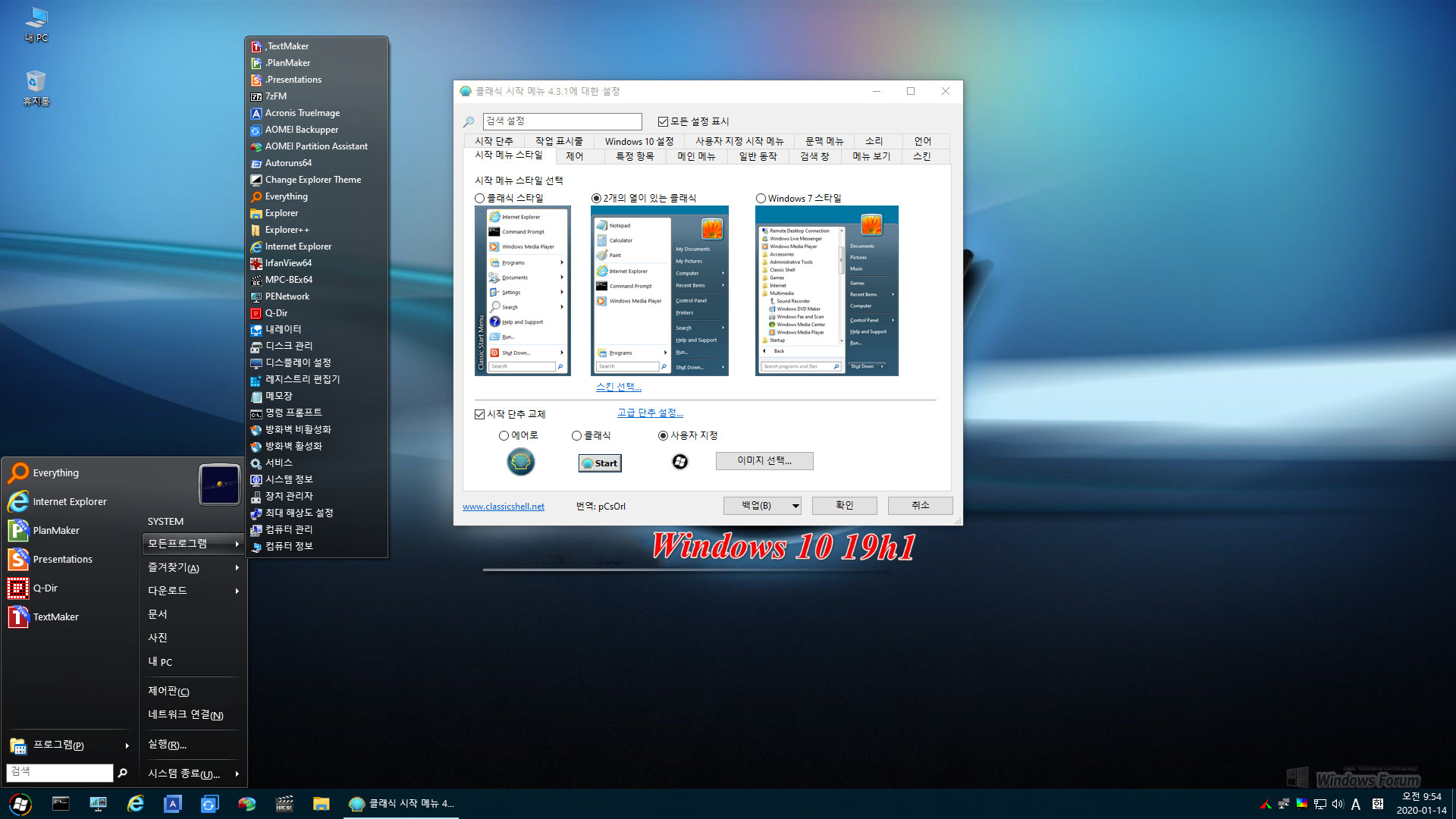The image size is (1456, 819).
Task: Select 사용자 지정 start button radio
Action: click(663, 435)
